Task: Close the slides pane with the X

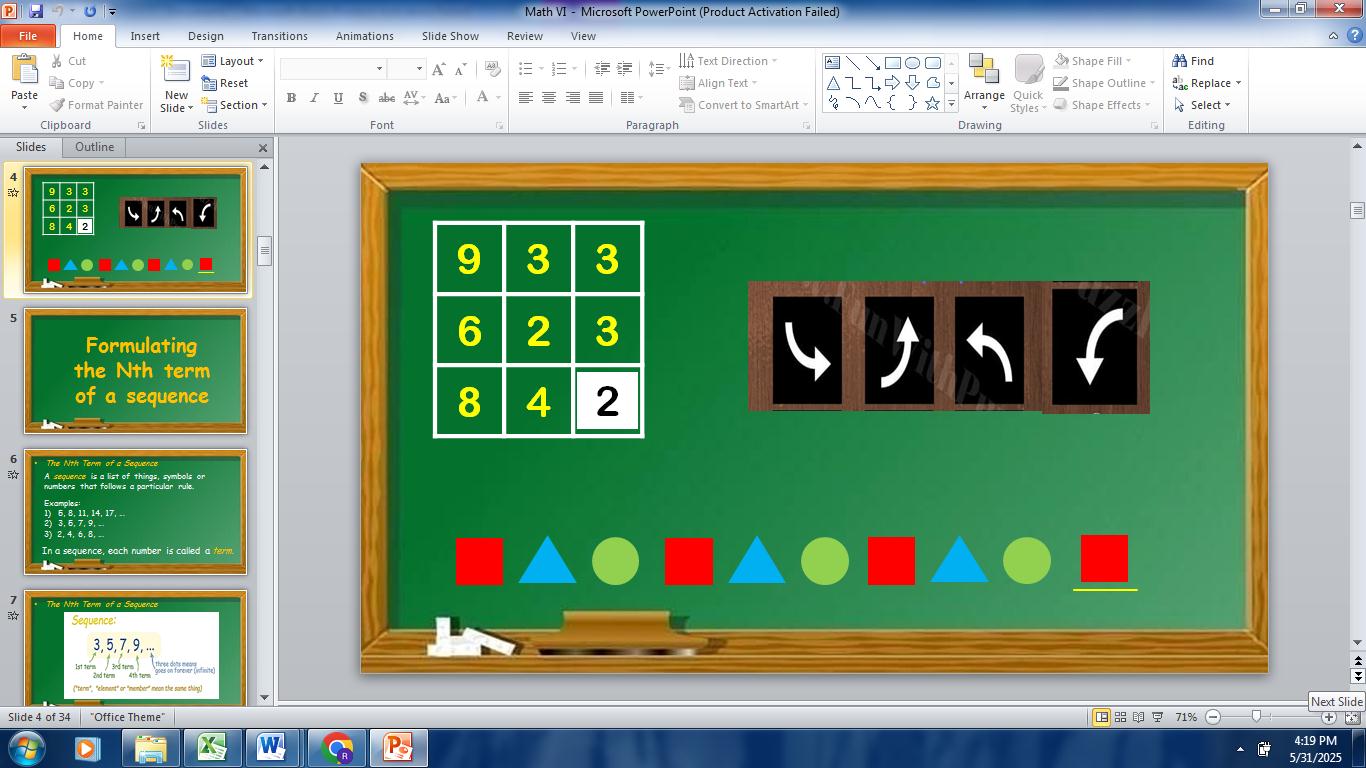Action: [x=263, y=148]
